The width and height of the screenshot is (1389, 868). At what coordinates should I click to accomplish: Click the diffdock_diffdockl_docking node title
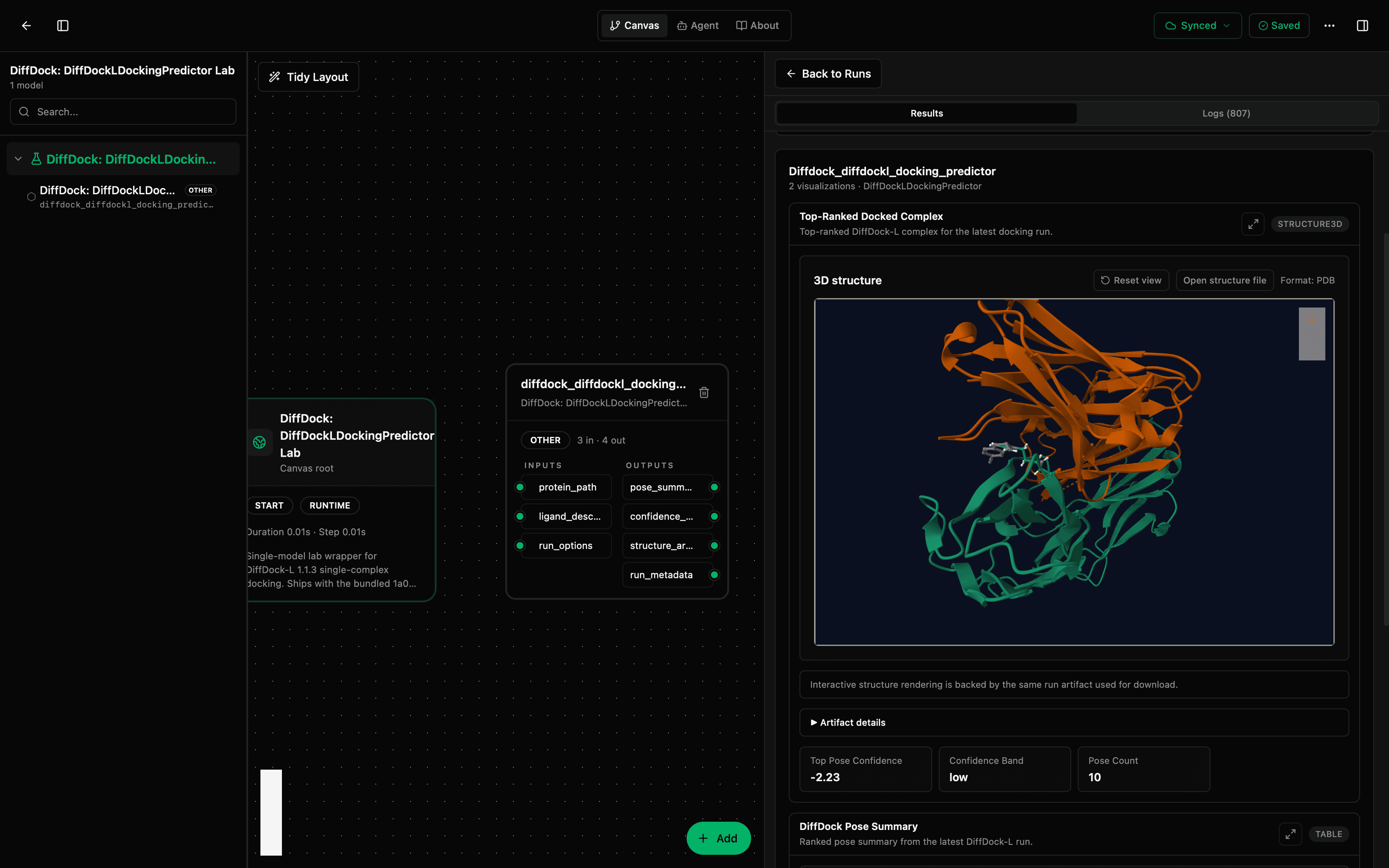coord(603,384)
